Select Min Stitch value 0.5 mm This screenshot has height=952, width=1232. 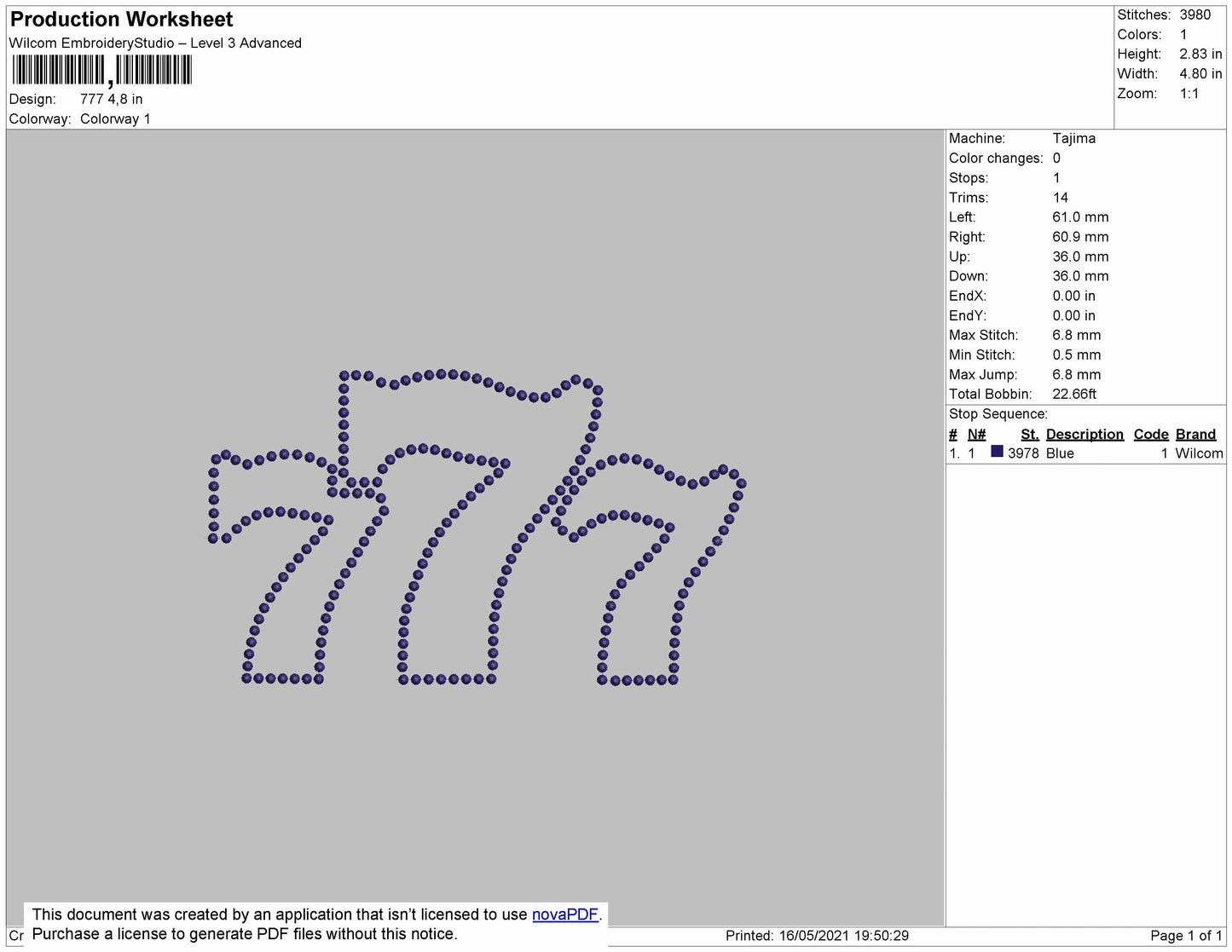click(x=1077, y=355)
